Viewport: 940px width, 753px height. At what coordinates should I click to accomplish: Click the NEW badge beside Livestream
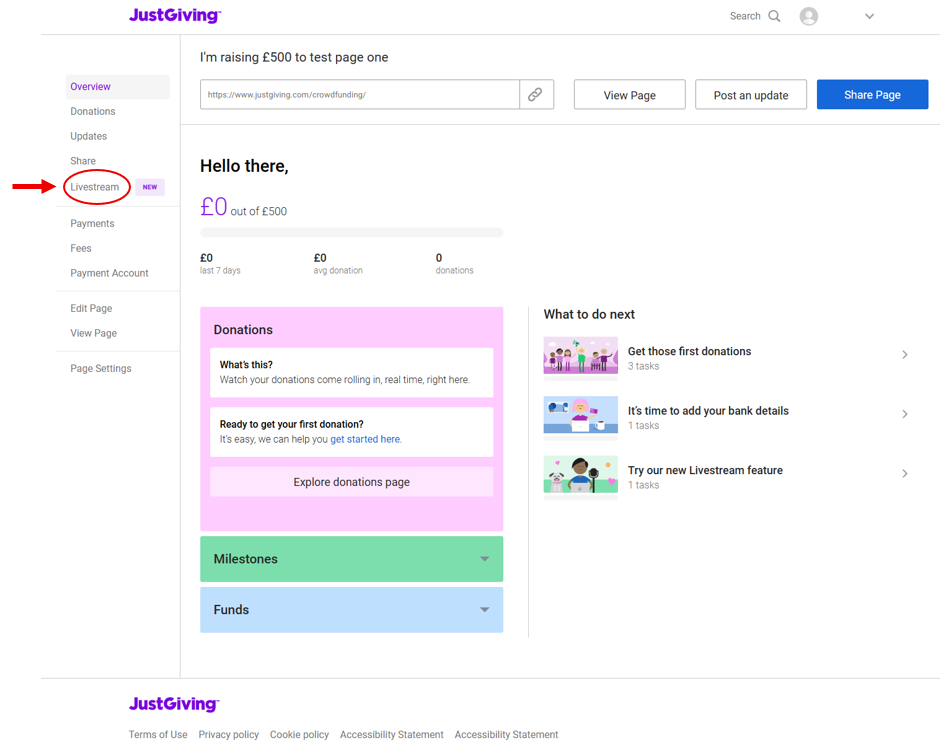point(150,187)
